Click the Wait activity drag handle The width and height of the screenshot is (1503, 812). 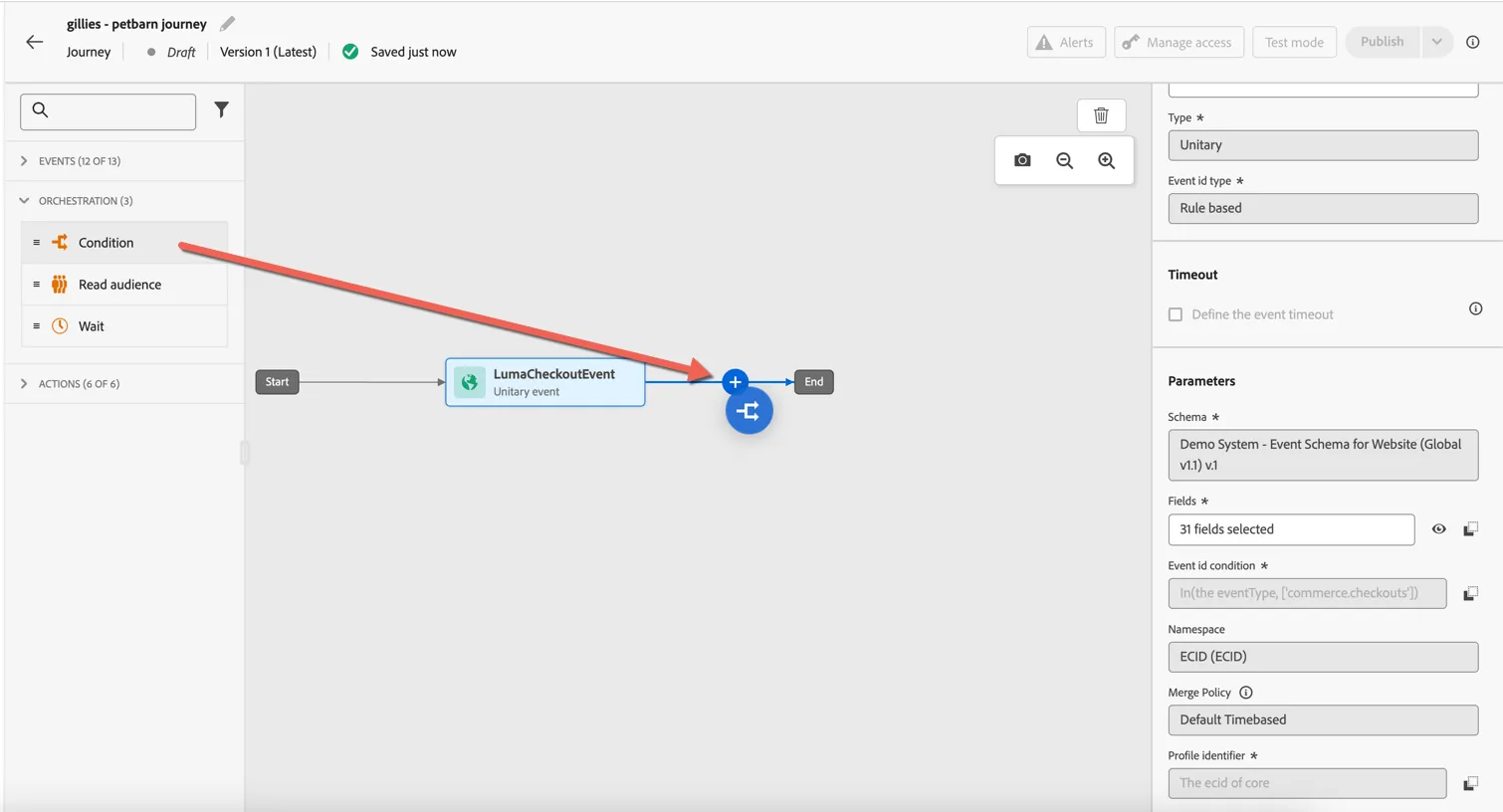tap(37, 325)
